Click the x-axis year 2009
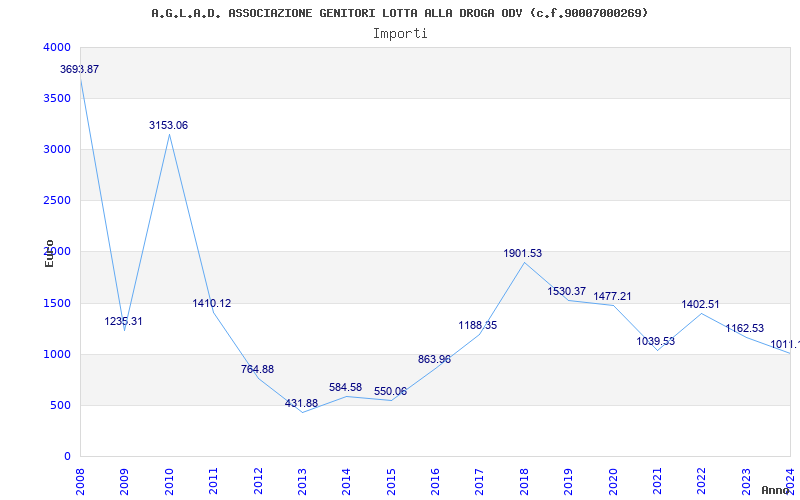 tap(124, 481)
